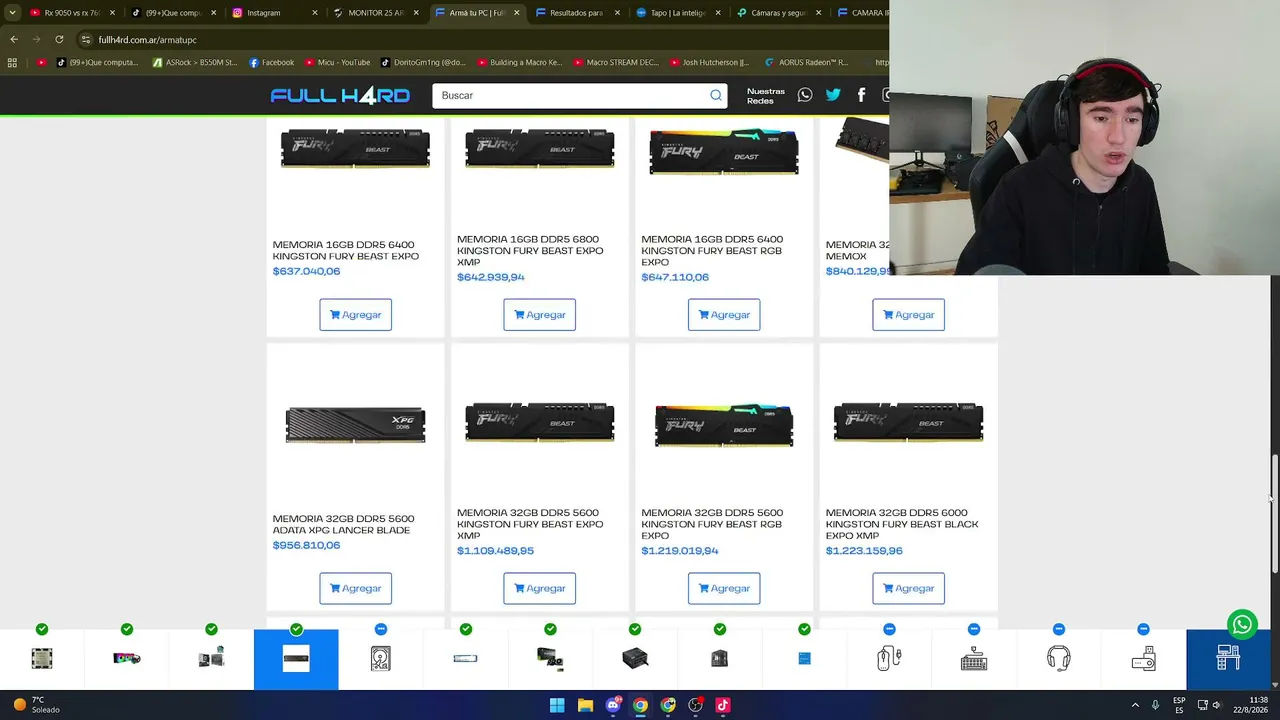This screenshot has height=720, width=1280.
Task: Switch to the MONITOR 25 tab
Action: click(375, 13)
